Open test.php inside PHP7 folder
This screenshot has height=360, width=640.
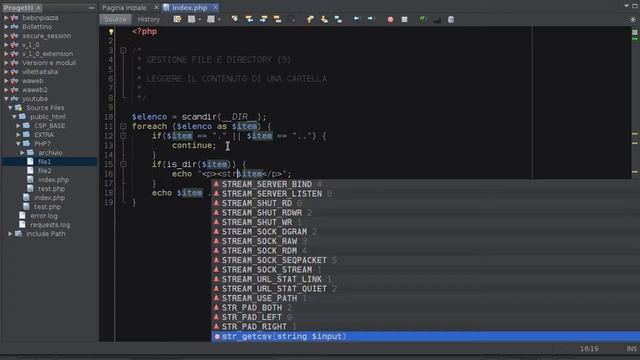[51, 189]
